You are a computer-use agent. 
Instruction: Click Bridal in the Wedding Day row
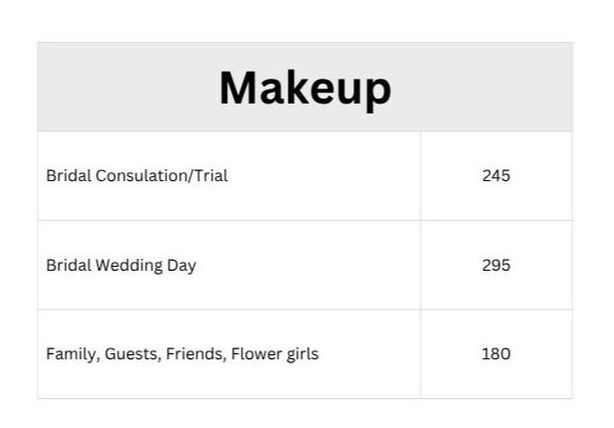pyautogui.click(x=66, y=265)
